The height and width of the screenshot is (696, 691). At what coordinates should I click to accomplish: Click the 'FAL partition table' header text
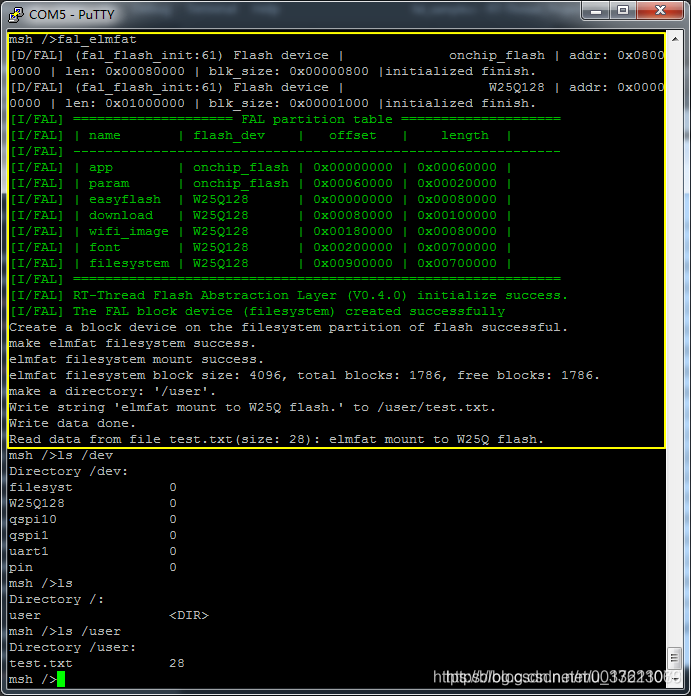click(x=317, y=119)
